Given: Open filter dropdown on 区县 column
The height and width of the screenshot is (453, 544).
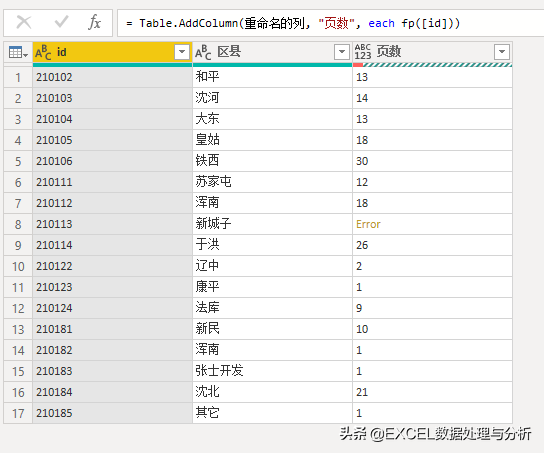Looking at the screenshot, I should (x=342, y=52).
